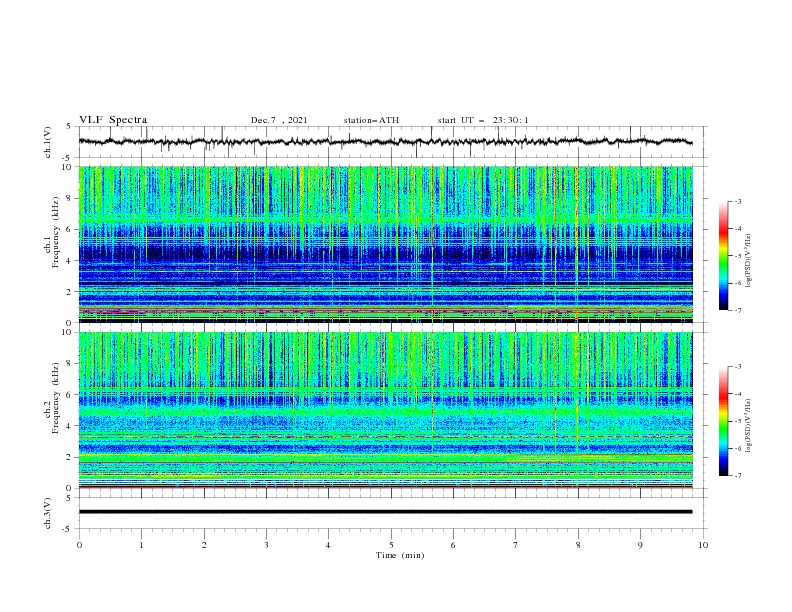Click the ch.3 thick black flat trace
Image resolution: width=792 pixels, height=612 pixels.
(x=385, y=512)
